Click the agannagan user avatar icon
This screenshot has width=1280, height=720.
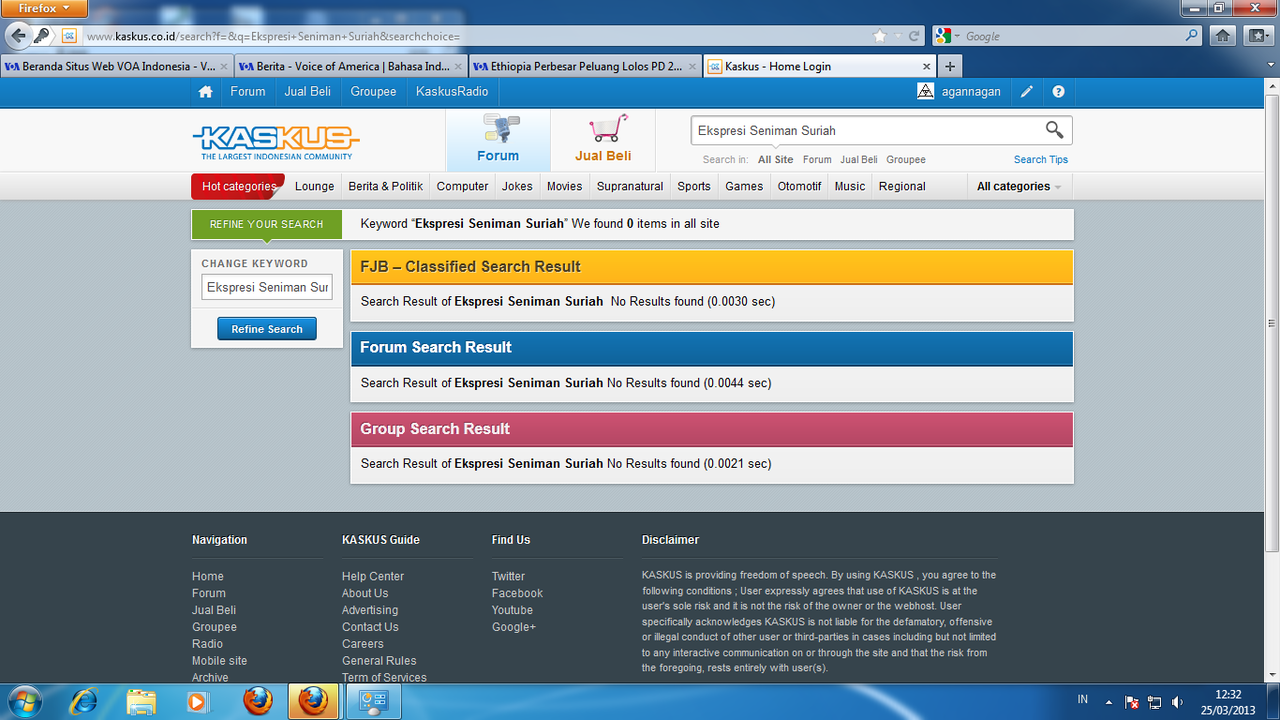[926, 91]
